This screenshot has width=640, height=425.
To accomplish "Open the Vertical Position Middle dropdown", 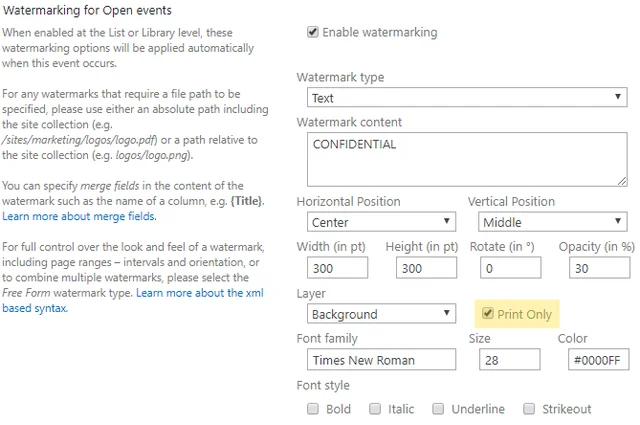I will pos(553,222).
